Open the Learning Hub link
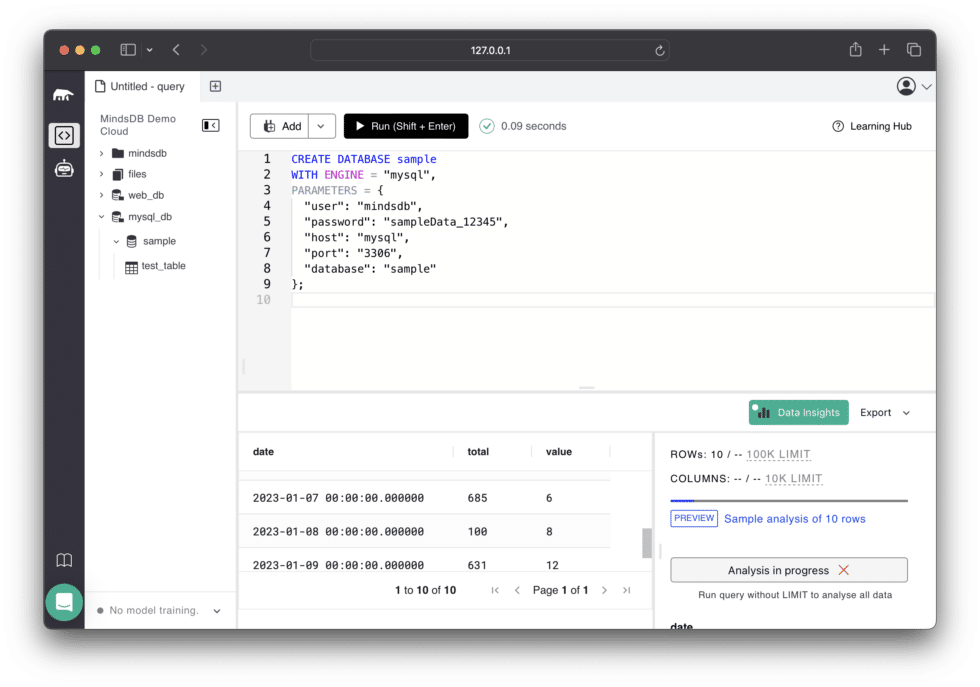The image size is (980, 687). pos(871,126)
